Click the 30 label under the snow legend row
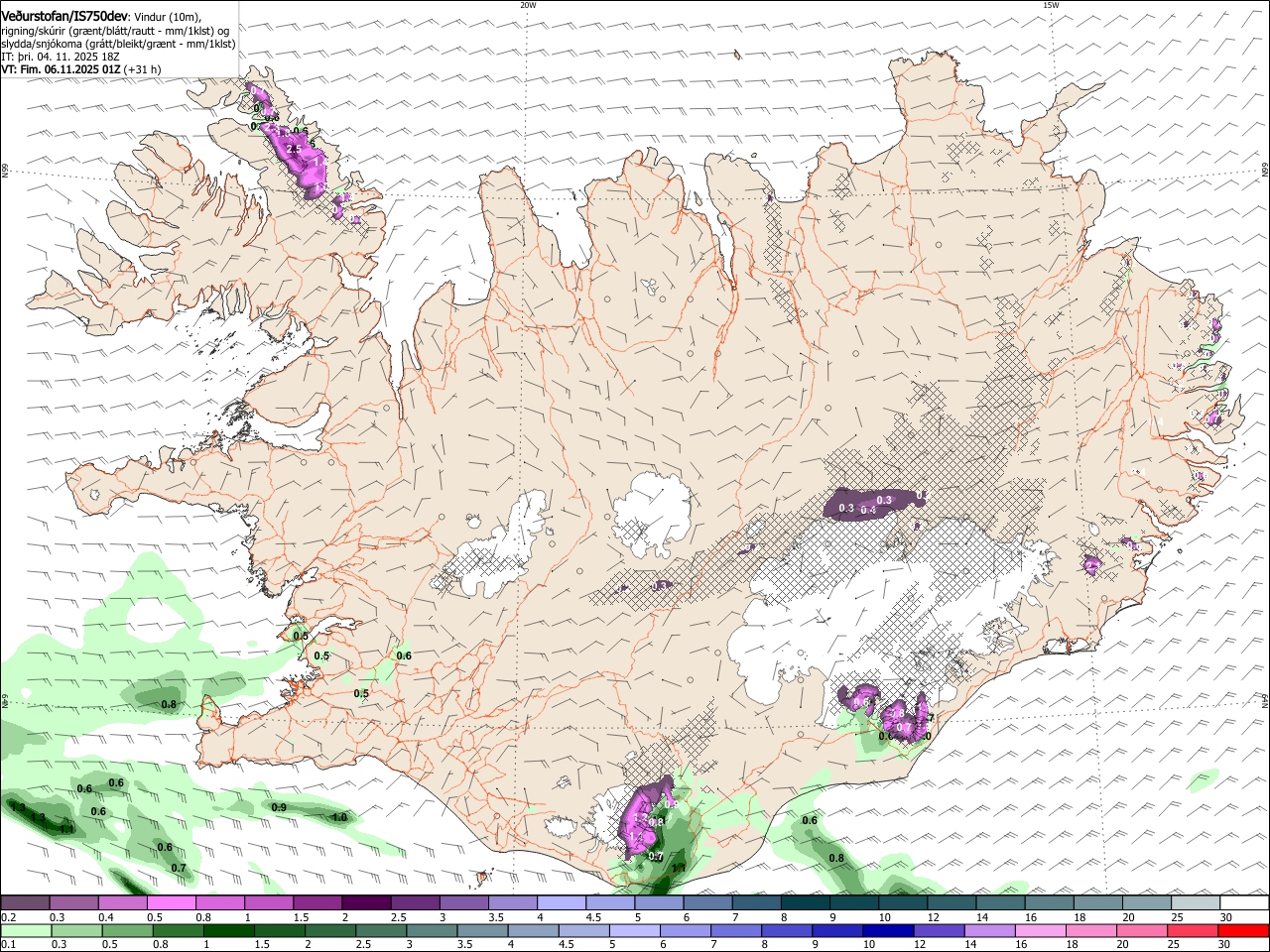Image resolution: width=1270 pixels, height=952 pixels. click(x=1226, y=917)
